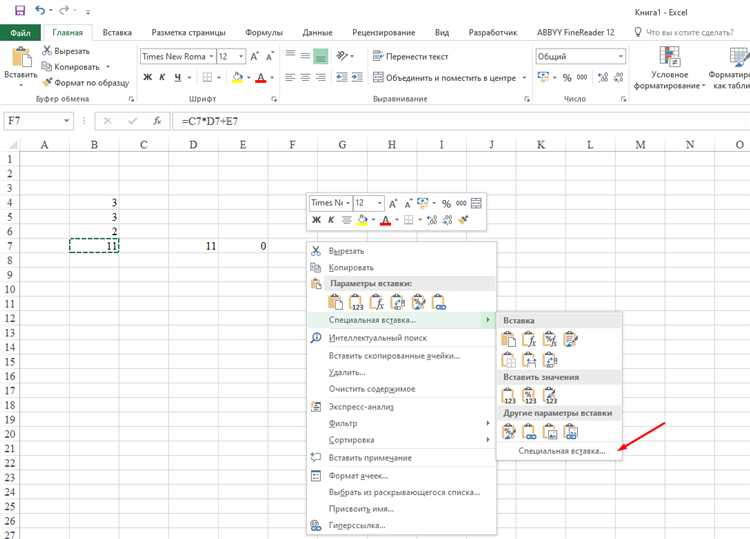
Task: Click the percent style icon in Число group
Action: click(x=567, y=77)
